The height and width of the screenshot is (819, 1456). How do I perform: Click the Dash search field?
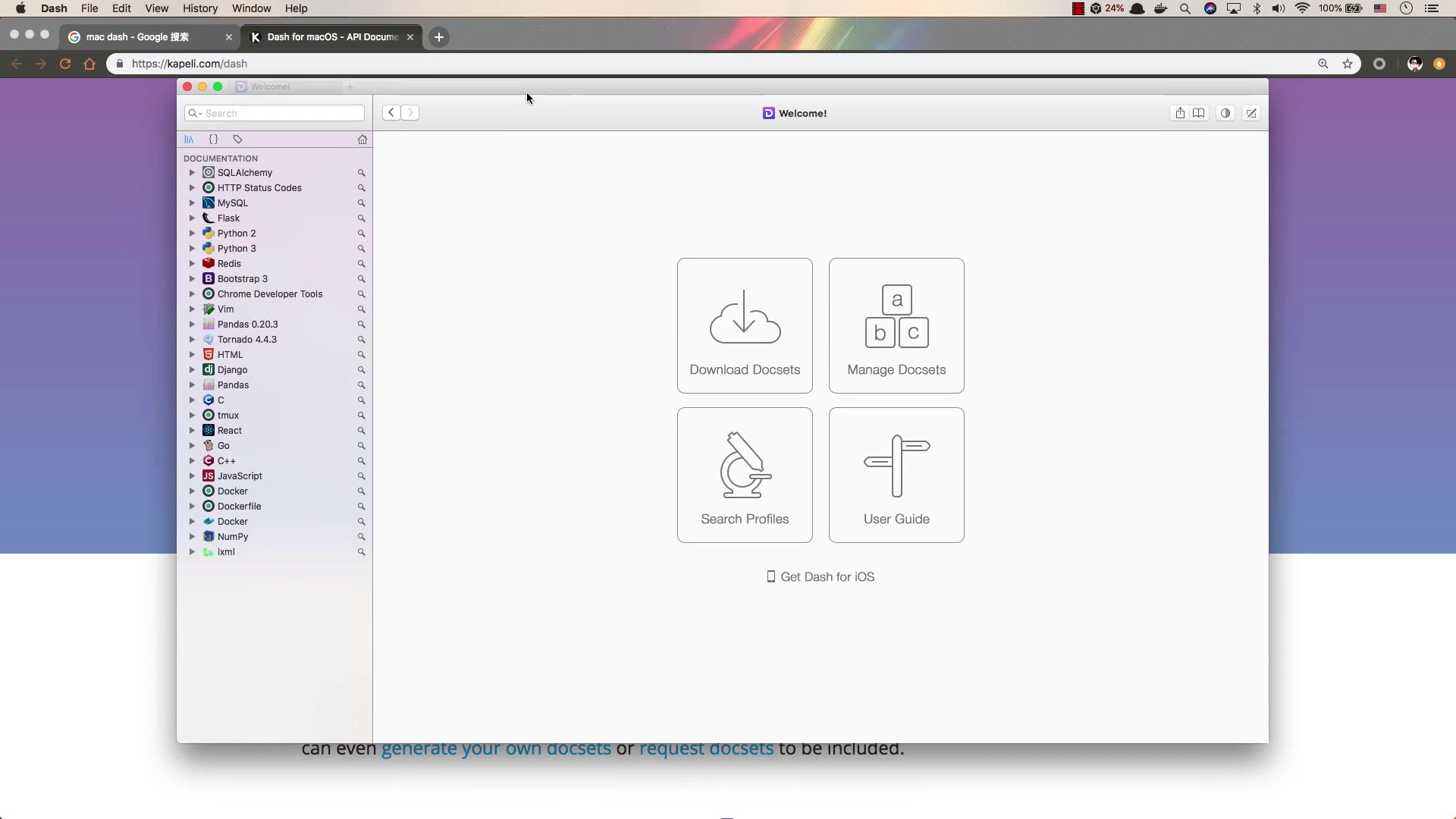click(275, 113)
